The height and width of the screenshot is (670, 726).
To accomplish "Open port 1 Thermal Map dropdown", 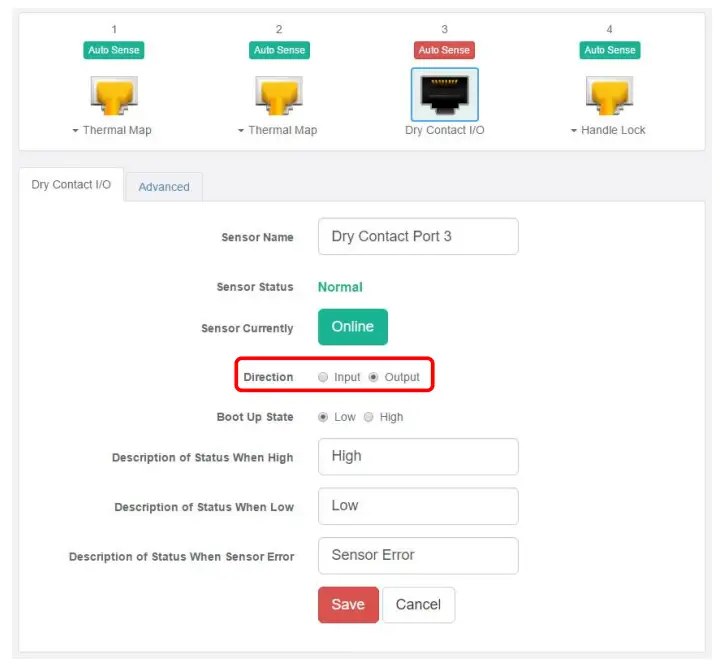I will point(111,130).
